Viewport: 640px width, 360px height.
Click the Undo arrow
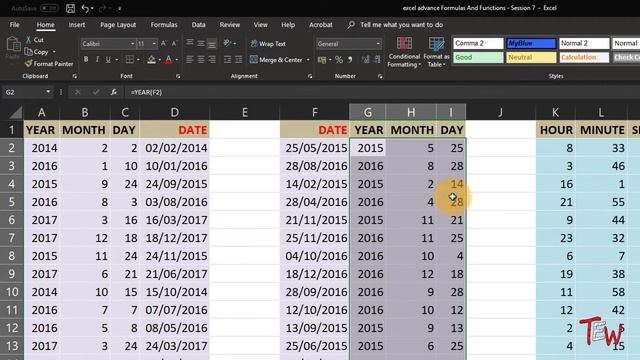click(x=85, y=8)
